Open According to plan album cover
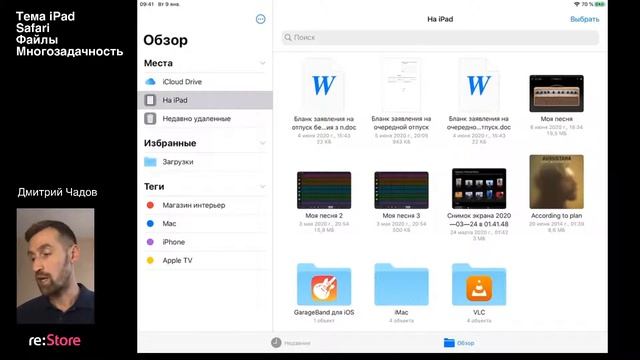Image resolution: width=640 pixels, height=360 pixels. click(556, 182)
